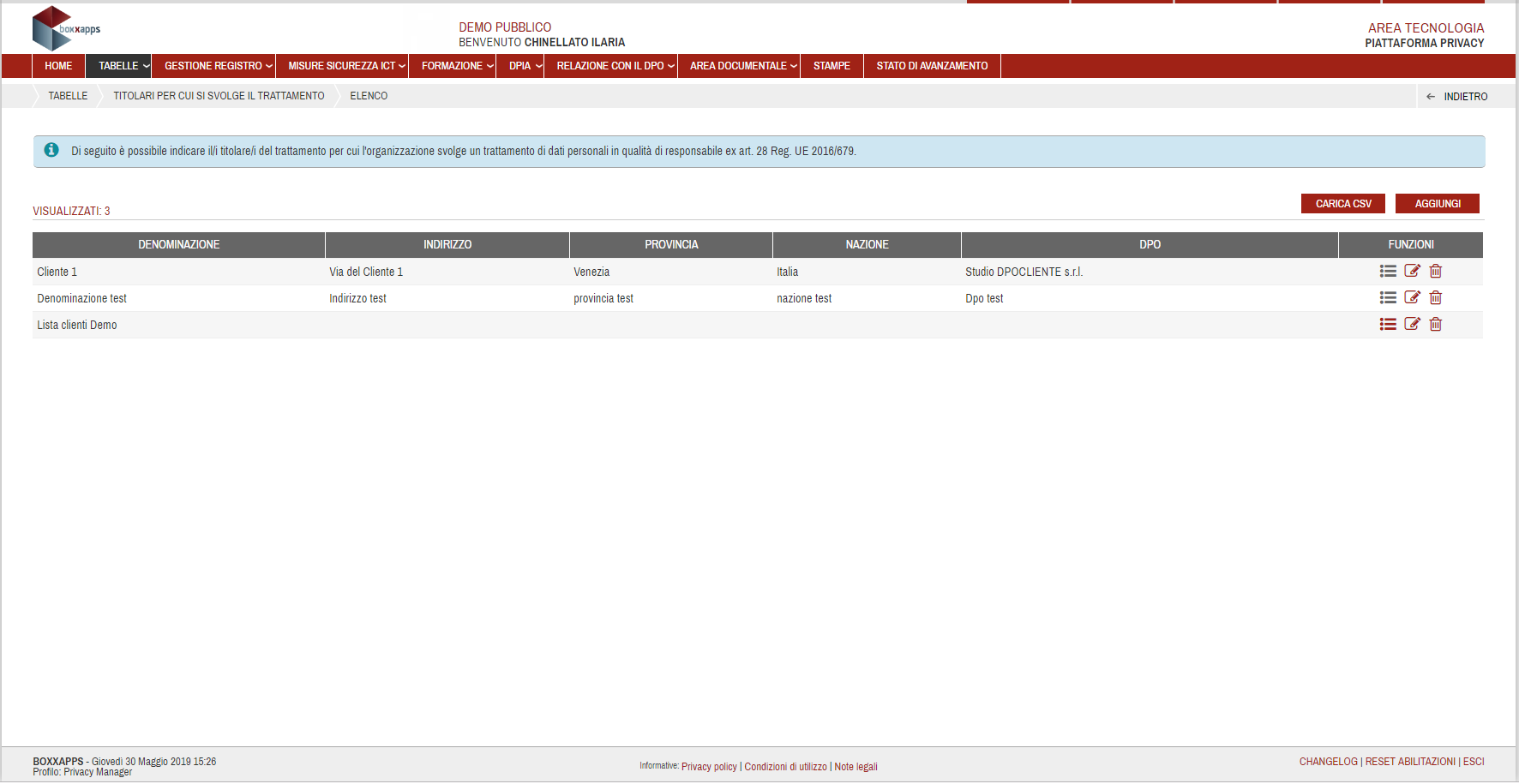Expand the AREA DOCUMENTALE menu
1519x784 pixels.
click(x=739, y=66)
